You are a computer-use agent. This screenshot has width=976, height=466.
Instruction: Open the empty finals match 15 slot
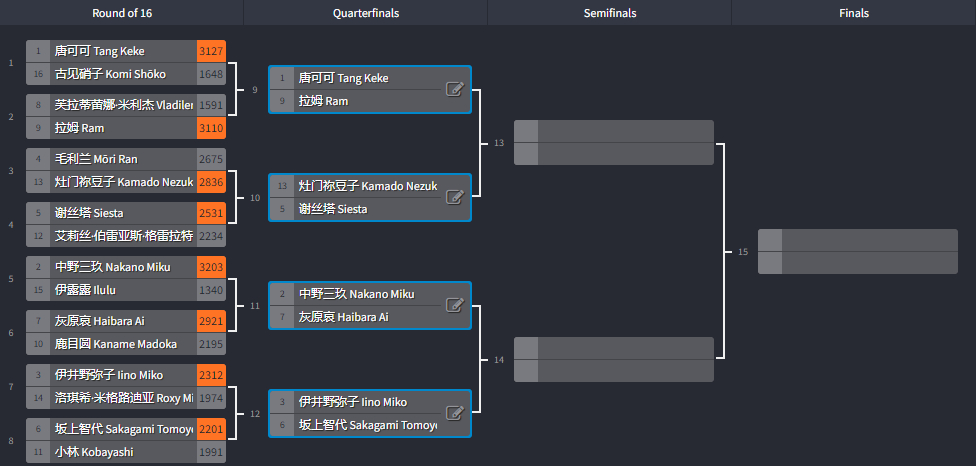click(x=858, y=251)
